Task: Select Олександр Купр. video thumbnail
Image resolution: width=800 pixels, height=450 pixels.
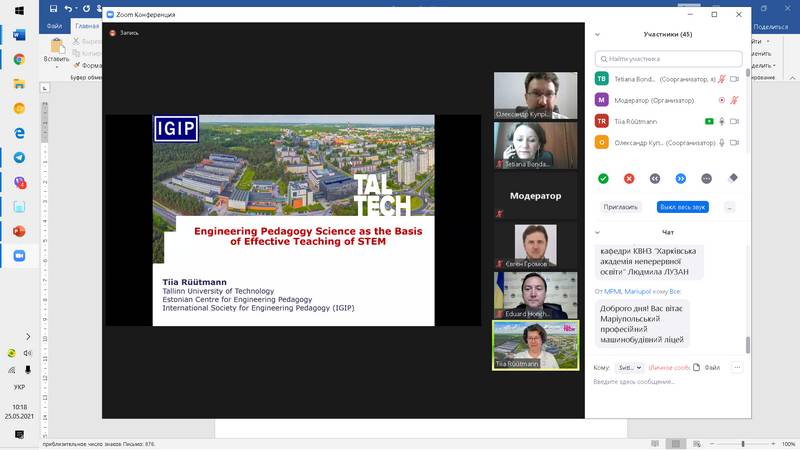Action: point(535,95)
